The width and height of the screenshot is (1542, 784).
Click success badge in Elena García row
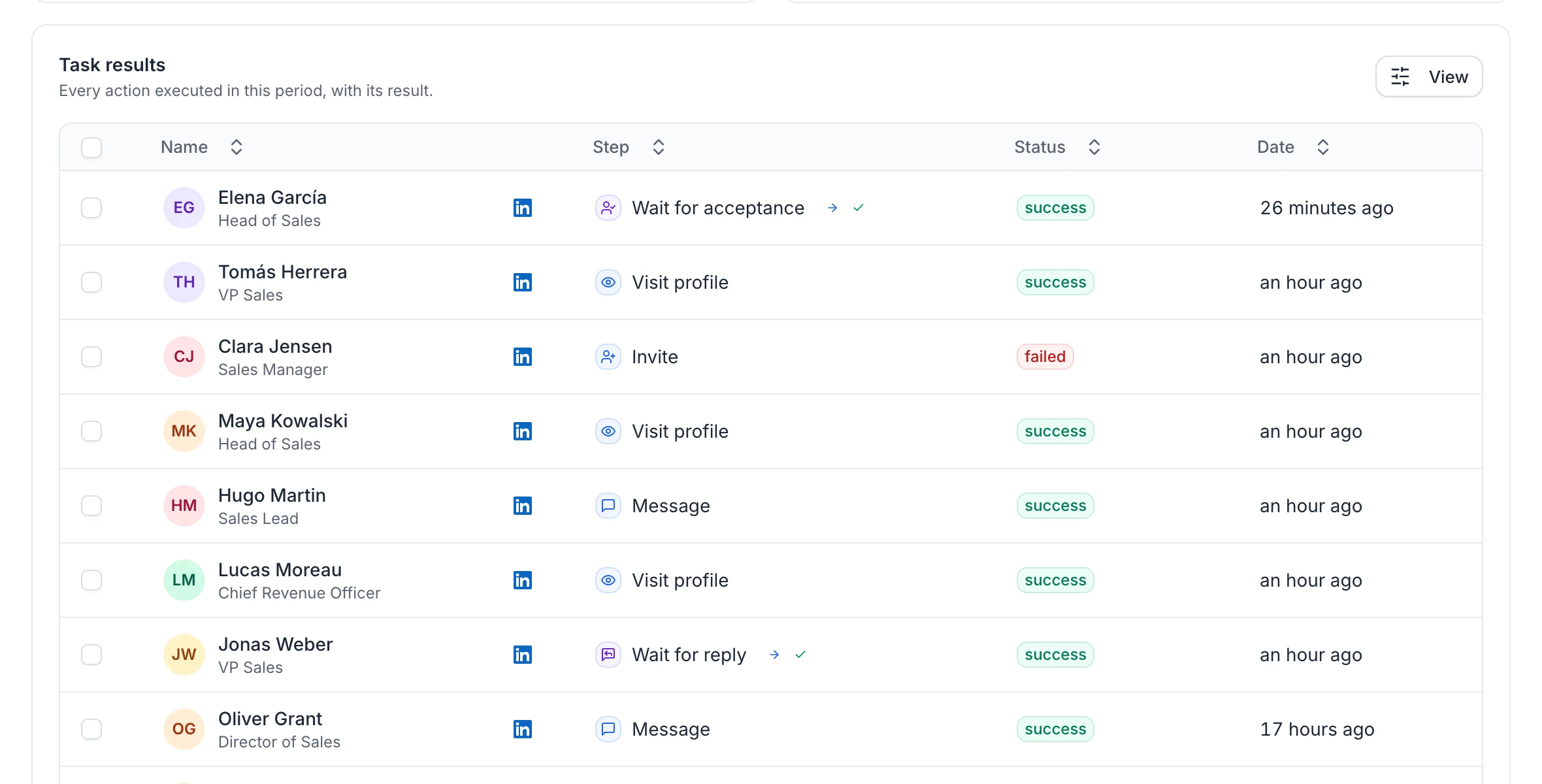tap(1055, 208)
